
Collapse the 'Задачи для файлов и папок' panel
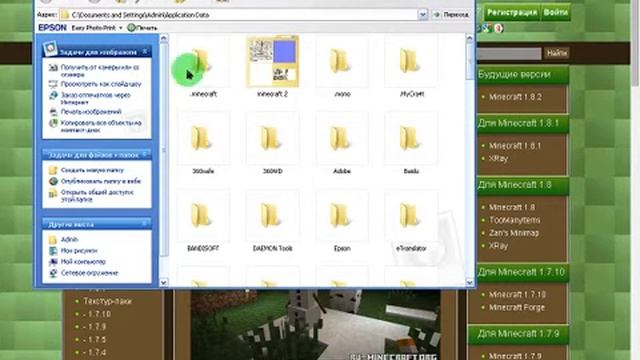coord(145,155)
